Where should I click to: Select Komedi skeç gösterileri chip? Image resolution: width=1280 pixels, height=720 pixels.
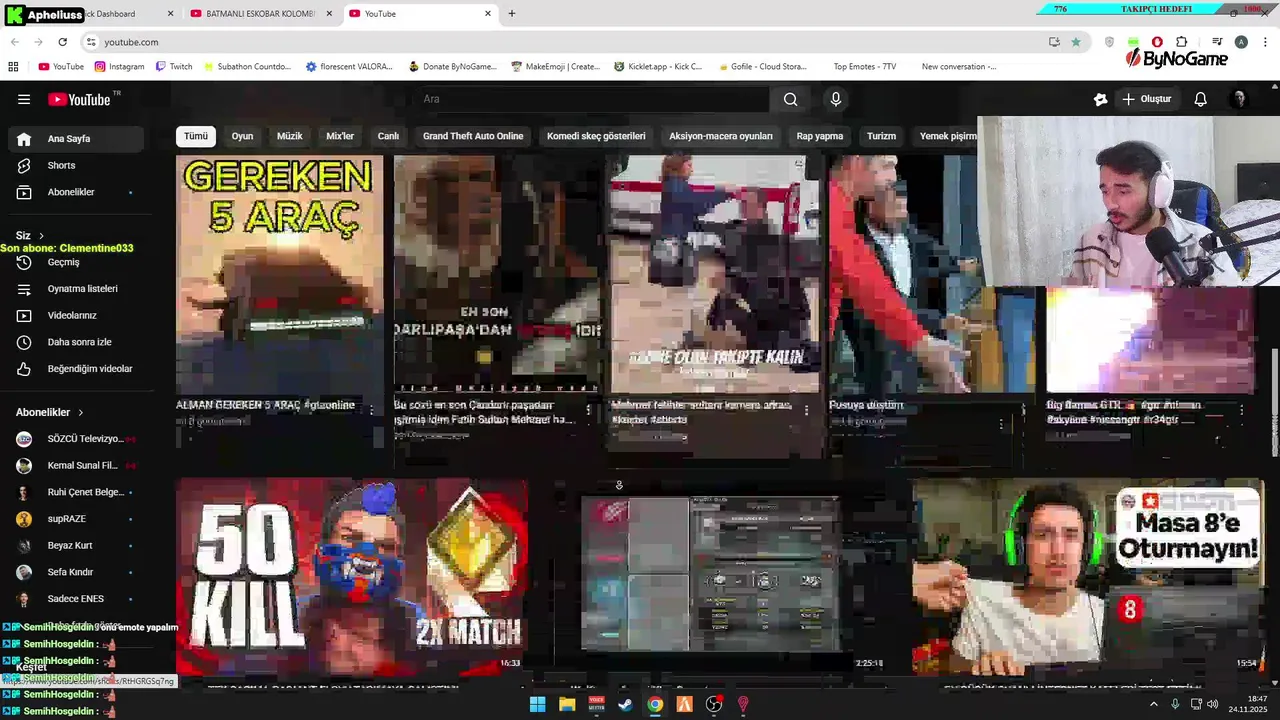pyautogui.click(x=596, y=136)
